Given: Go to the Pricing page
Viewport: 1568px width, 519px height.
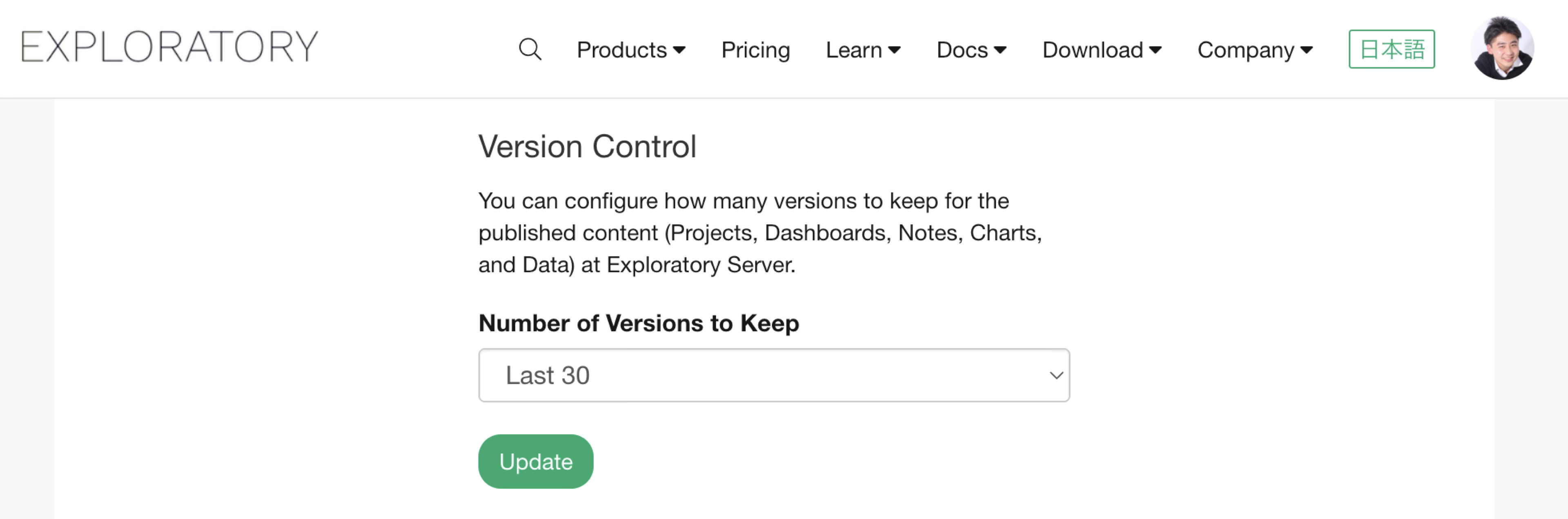Looking at the screenshot, I should [x=755, y=50].
